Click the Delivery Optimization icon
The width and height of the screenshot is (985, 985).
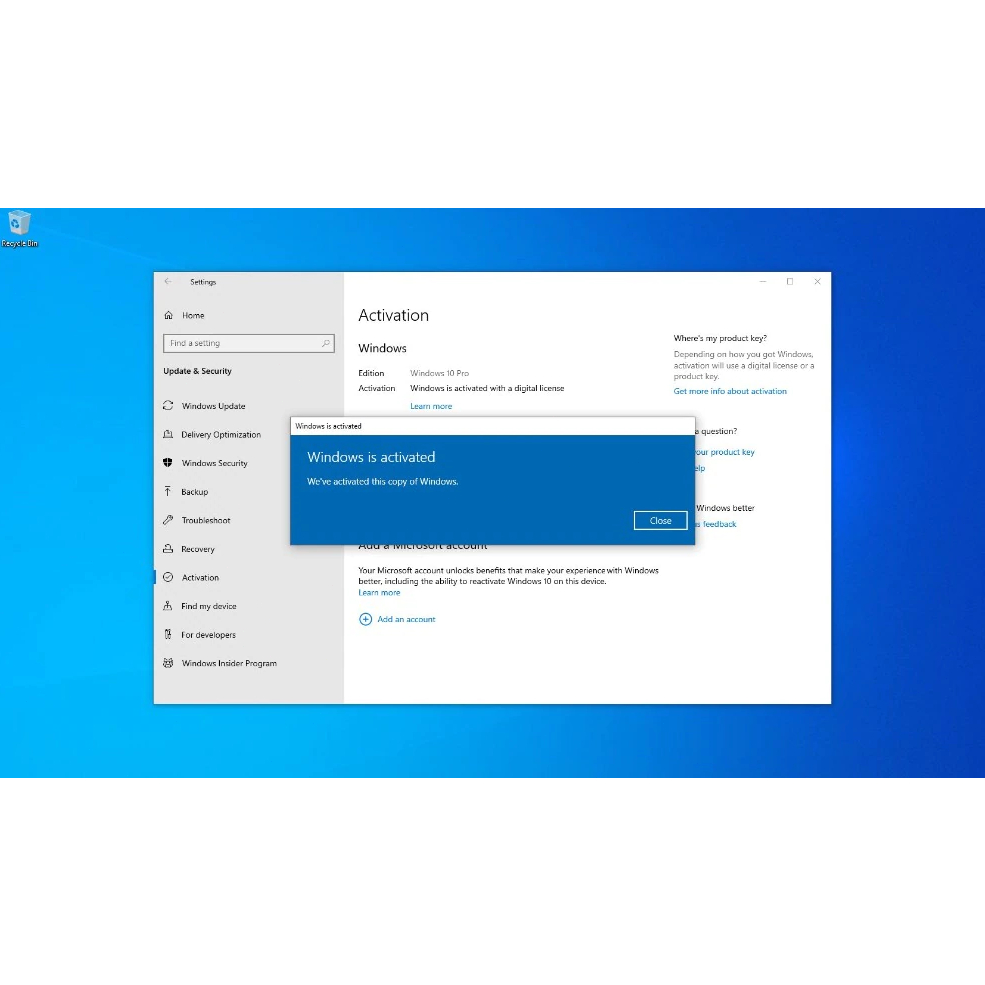168,434
